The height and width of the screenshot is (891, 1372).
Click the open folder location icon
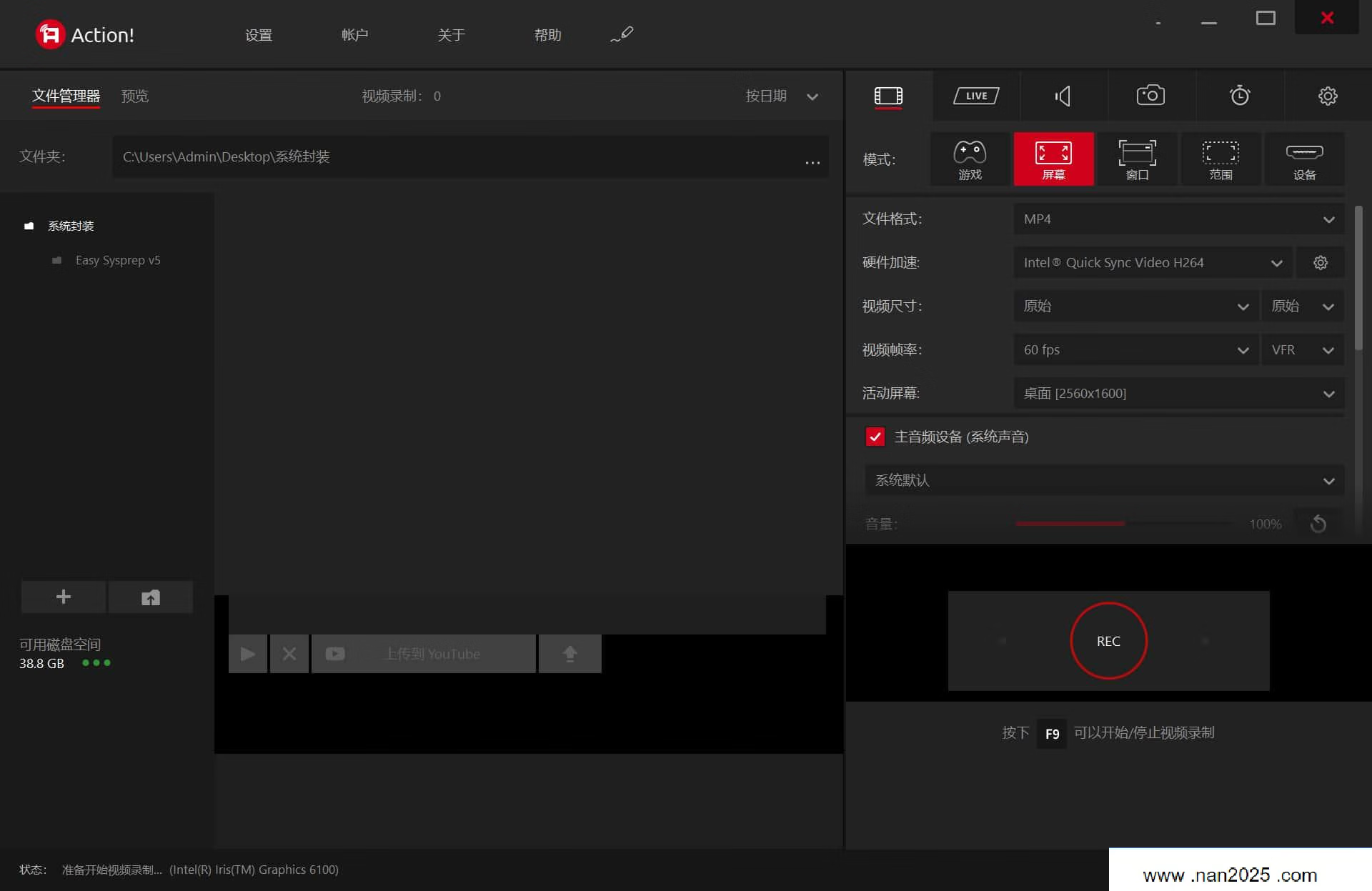tap(151, 597)
